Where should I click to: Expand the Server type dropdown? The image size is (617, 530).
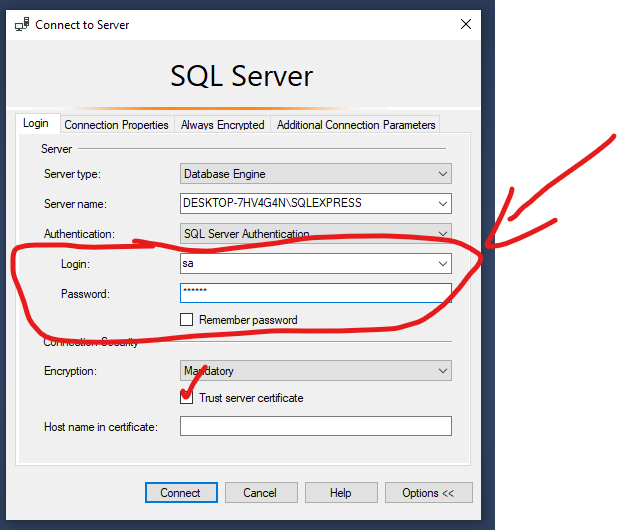[x=443, y=174]
